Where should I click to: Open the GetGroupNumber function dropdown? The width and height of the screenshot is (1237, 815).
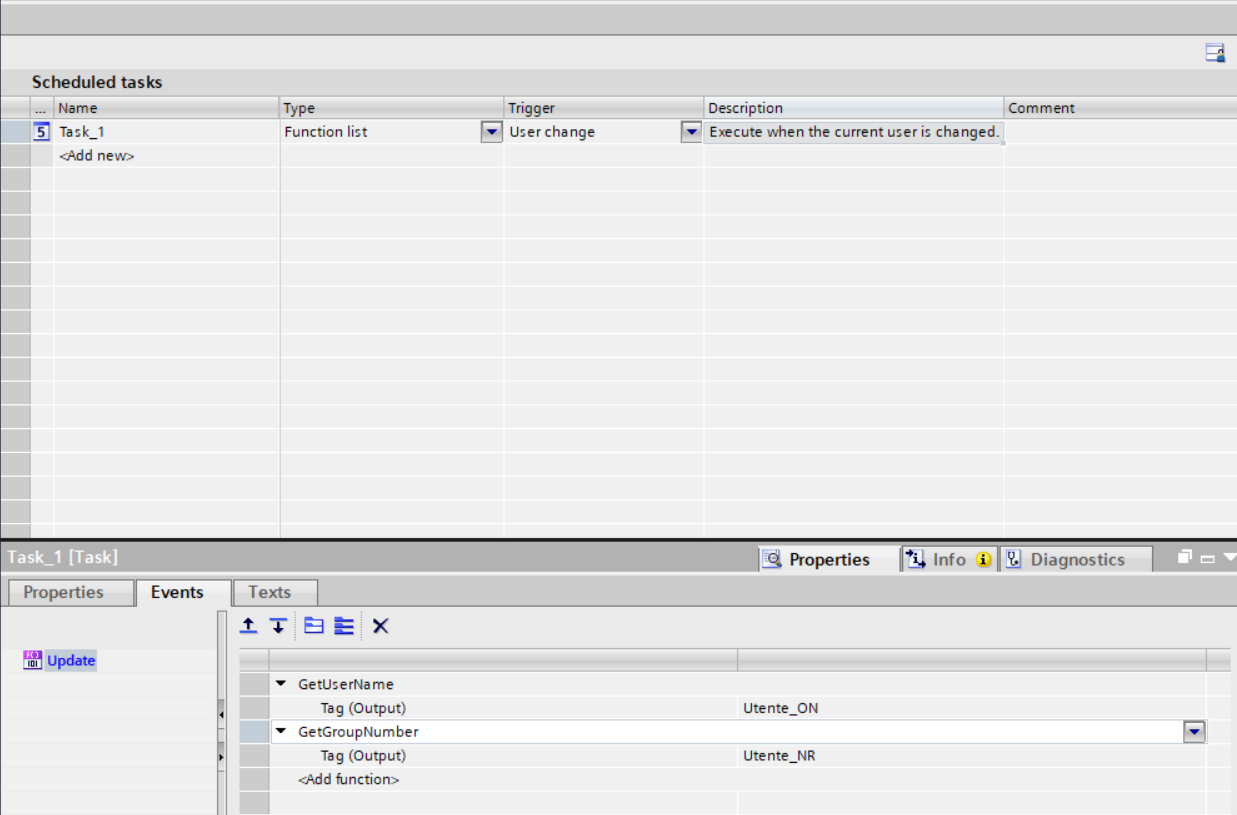[1194, 732]
